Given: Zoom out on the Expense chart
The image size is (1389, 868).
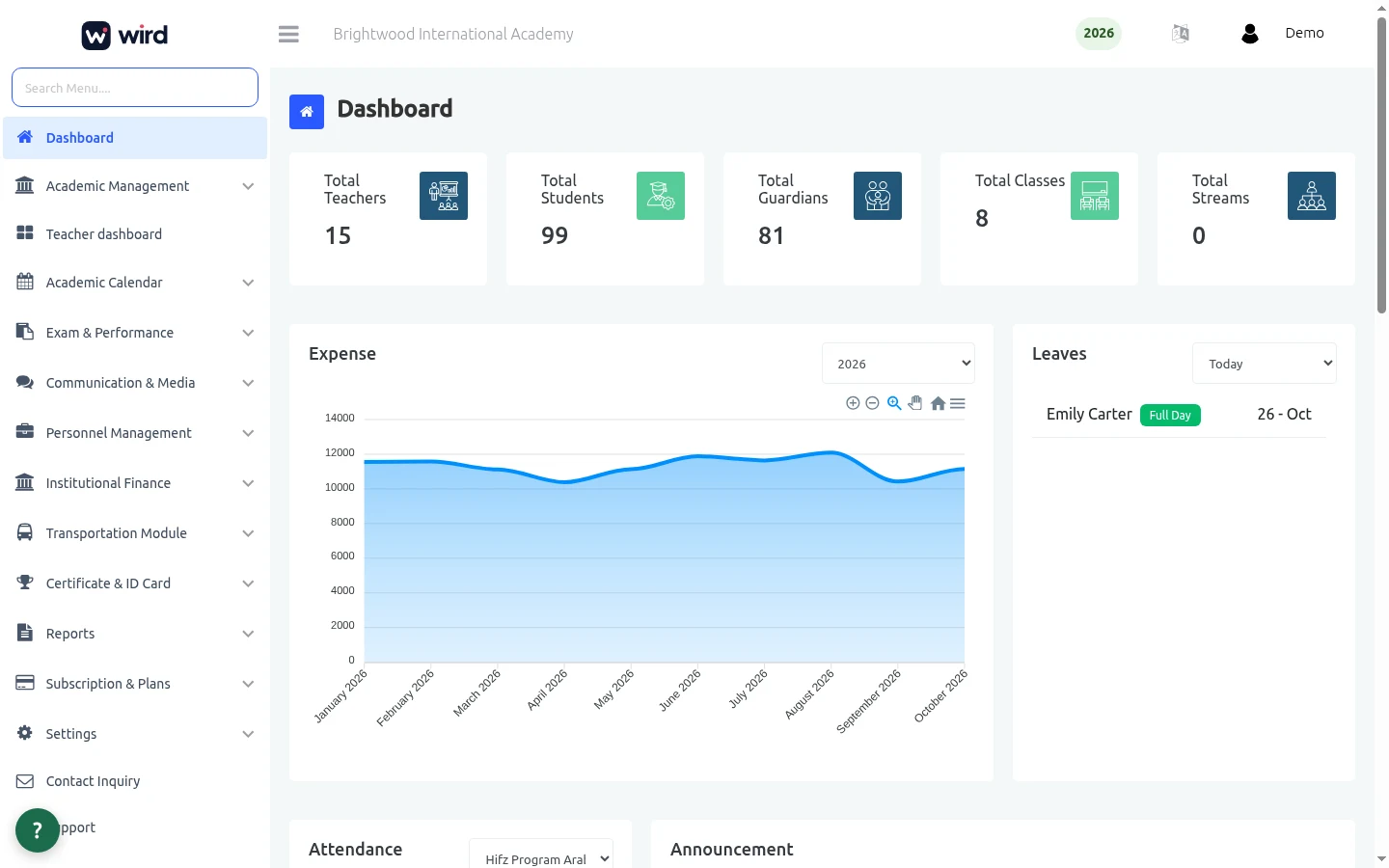Looking at the screenshot, I should pos(872,403).
